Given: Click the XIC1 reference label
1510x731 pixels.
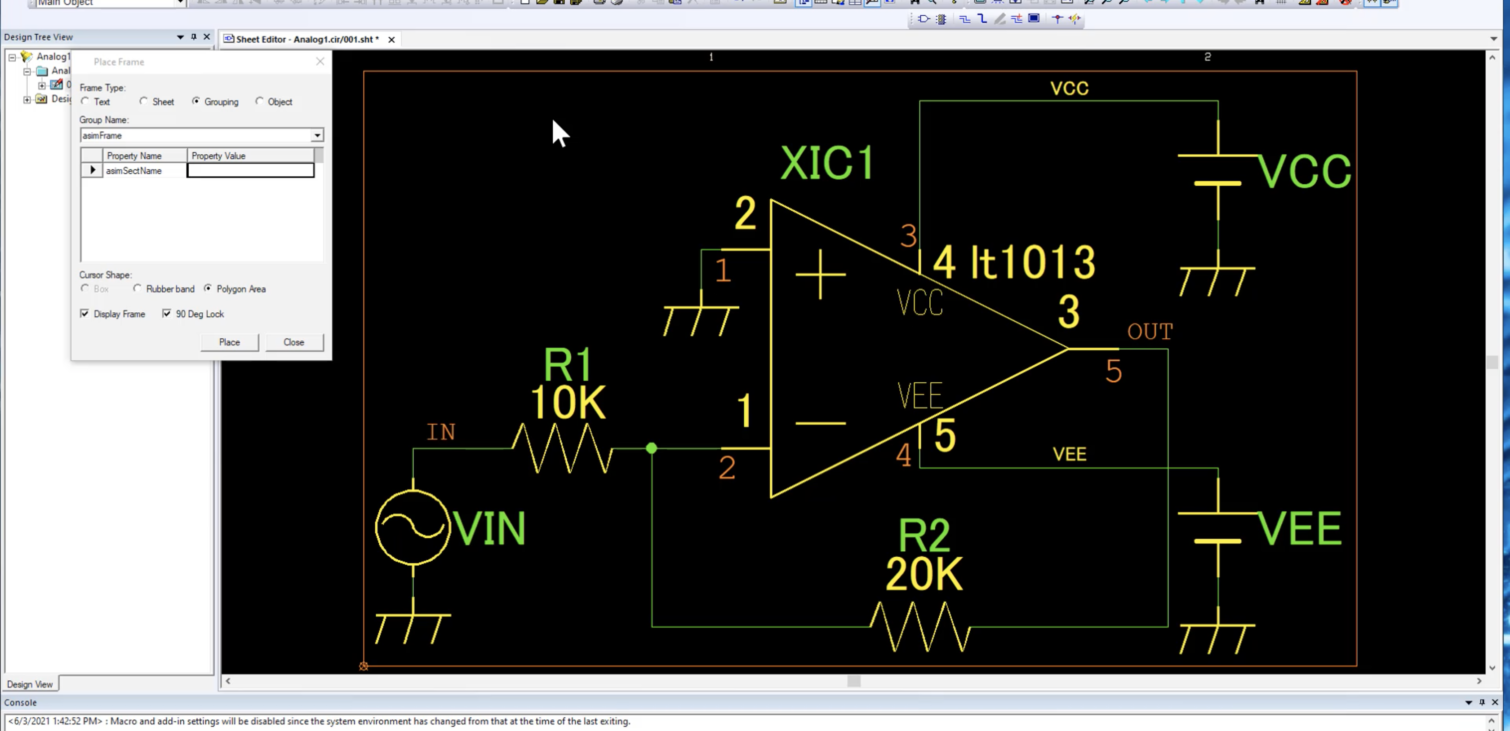Looking at the screenshot, I should point(827,163).
